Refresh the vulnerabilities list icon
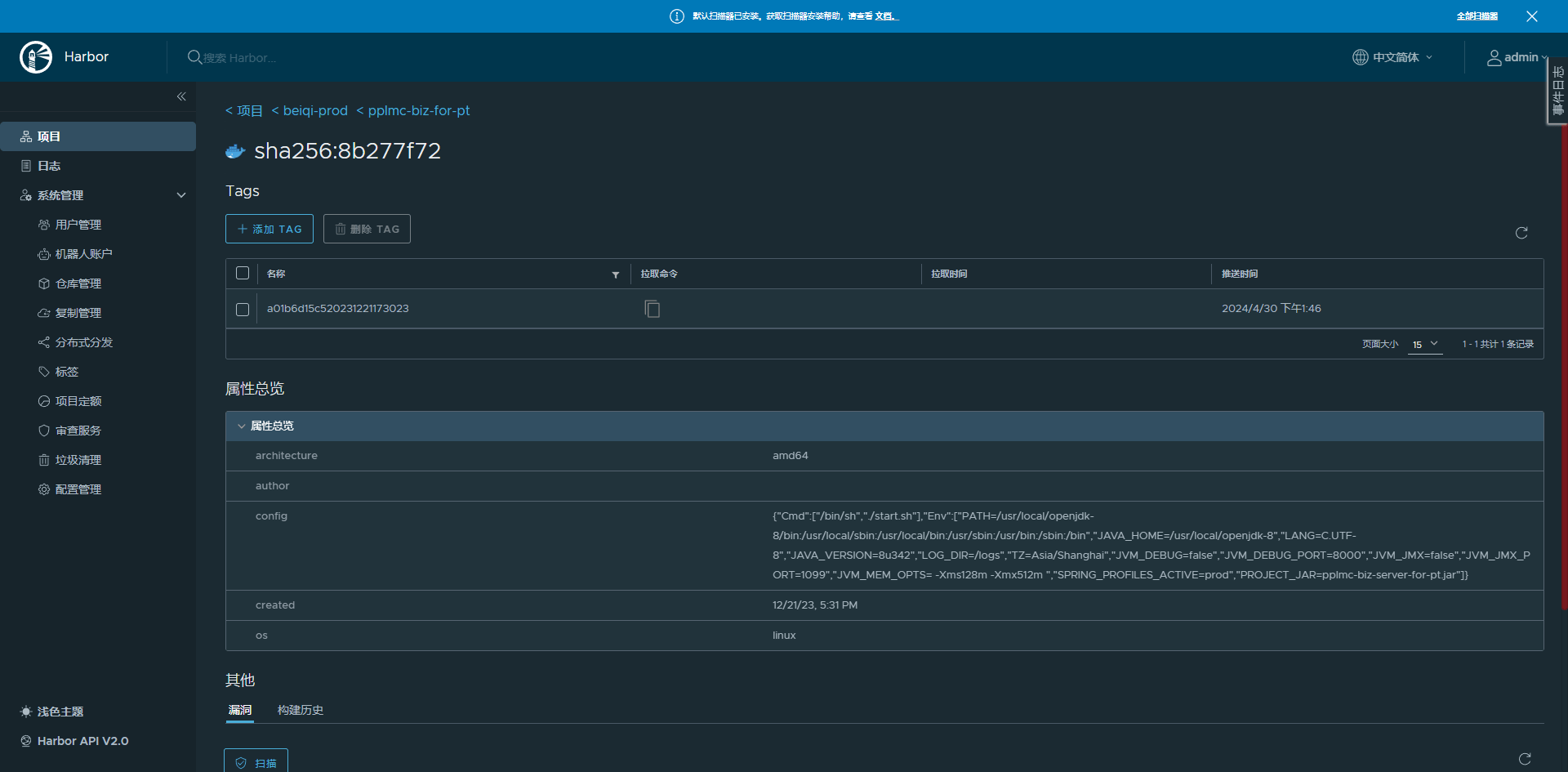The width and height of the screenshot is (1568, 772). (1525, 759)
